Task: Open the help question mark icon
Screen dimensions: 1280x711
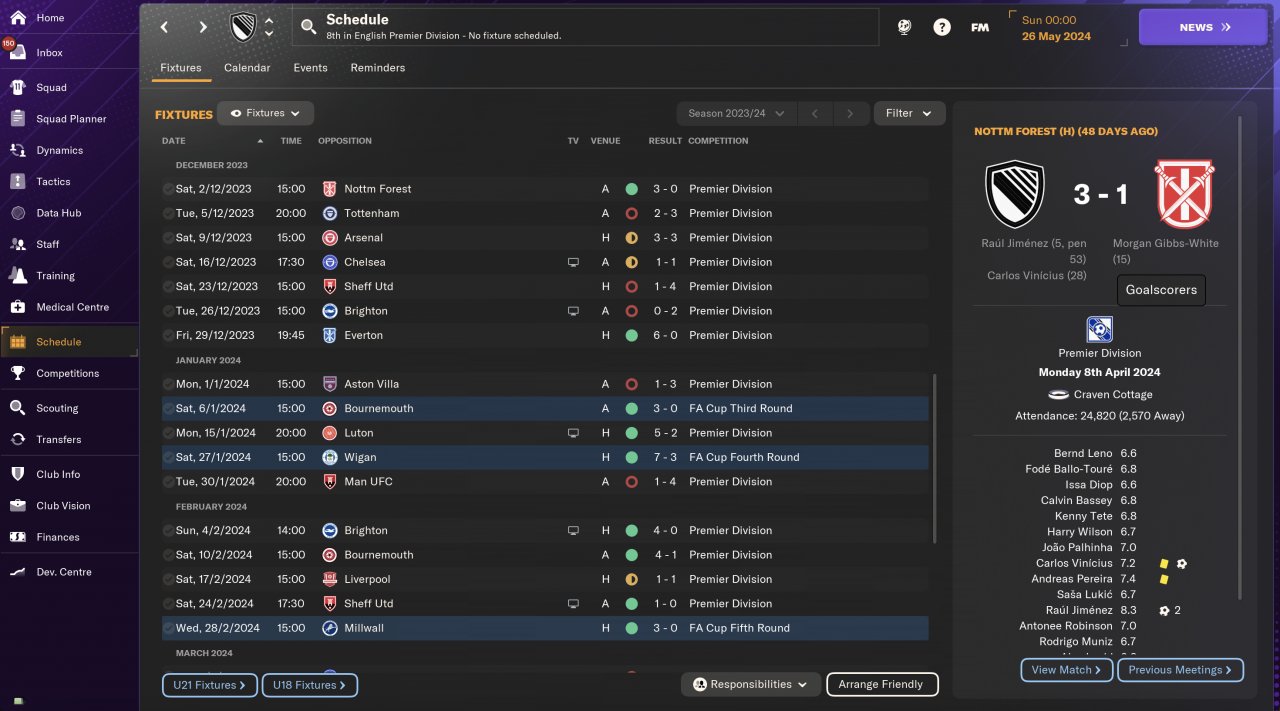Action: point(942,27)
